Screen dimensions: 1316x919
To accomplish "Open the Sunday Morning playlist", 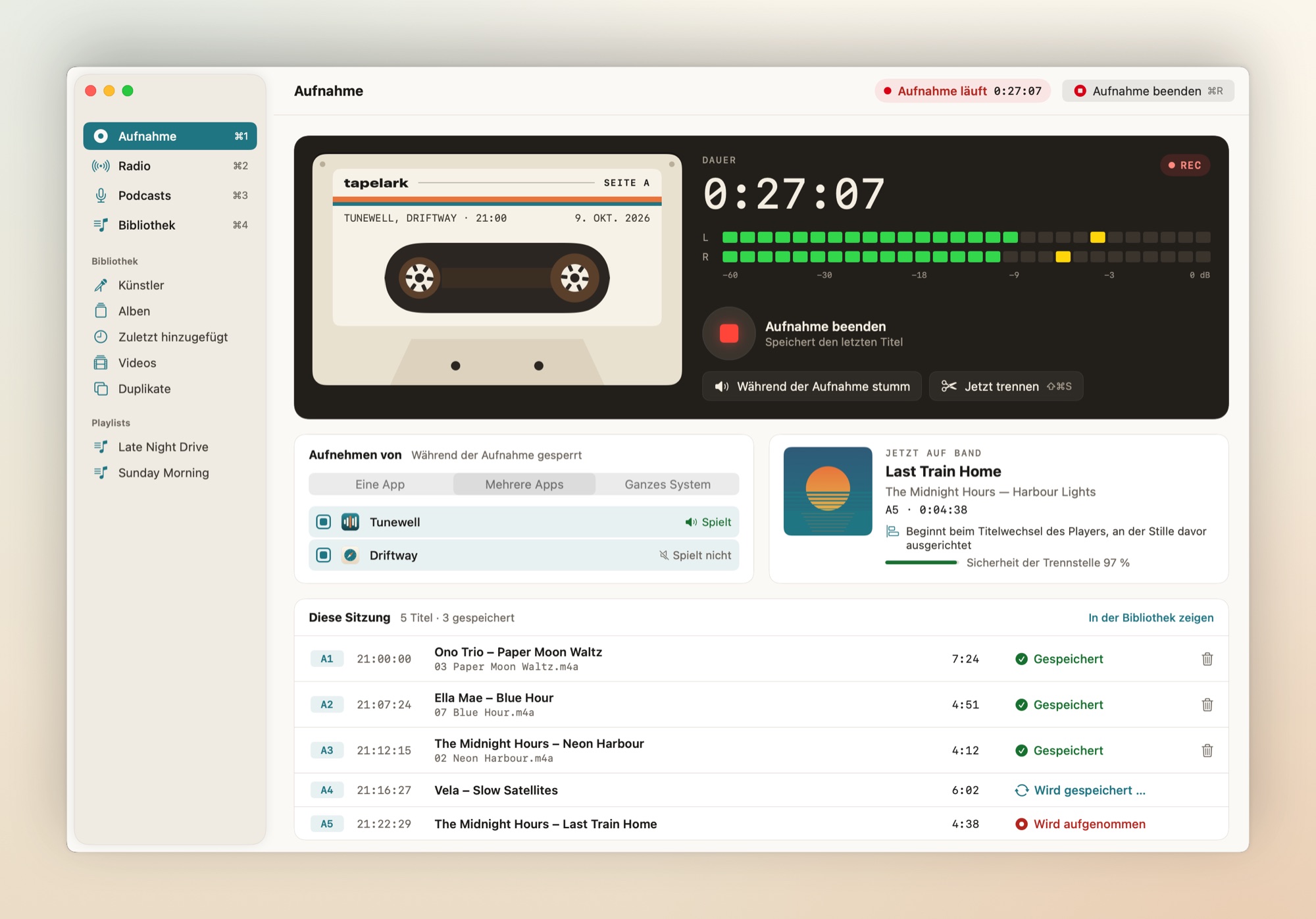I will [x=170, y=473].
